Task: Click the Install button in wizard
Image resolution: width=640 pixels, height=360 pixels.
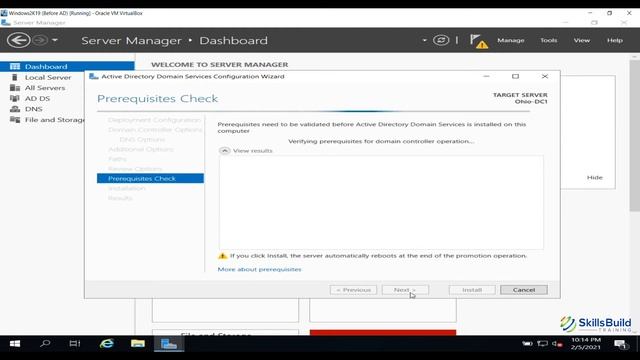Action: coord(472,290)
